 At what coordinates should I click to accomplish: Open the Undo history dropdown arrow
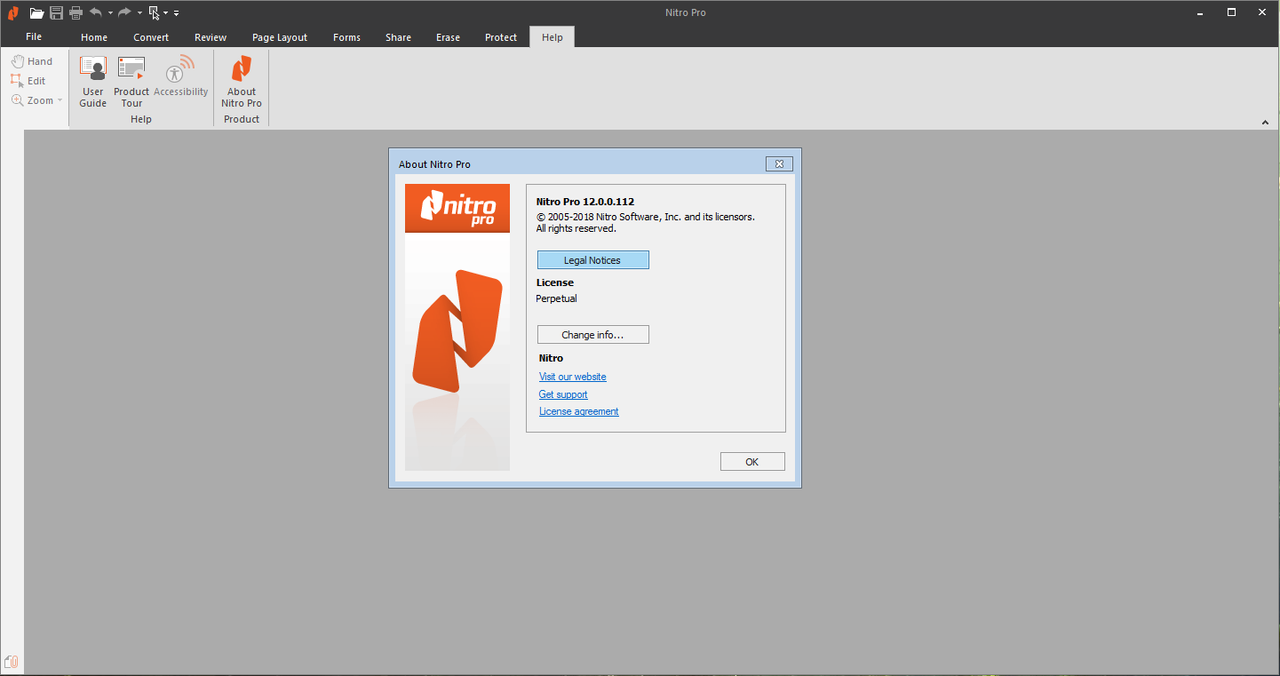coord(110,13)
